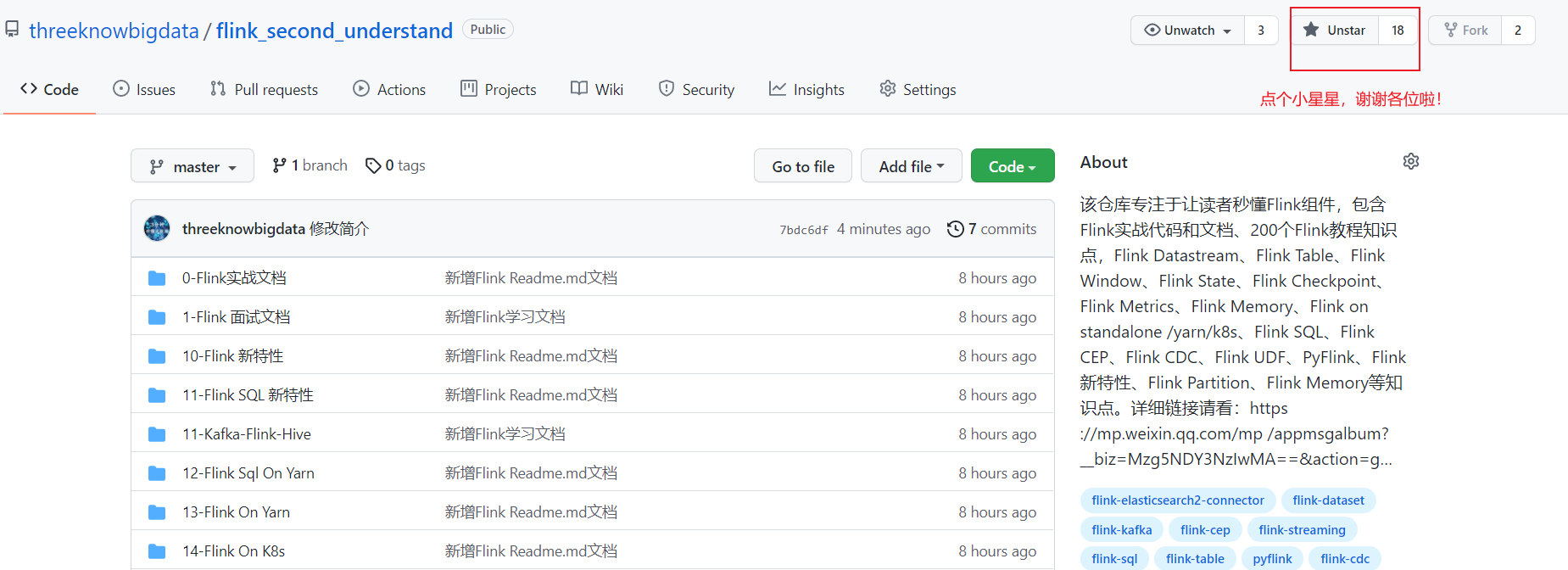The image size is (1568, 570).
Task: Click Go to file button
Action: tap(803, 166)
